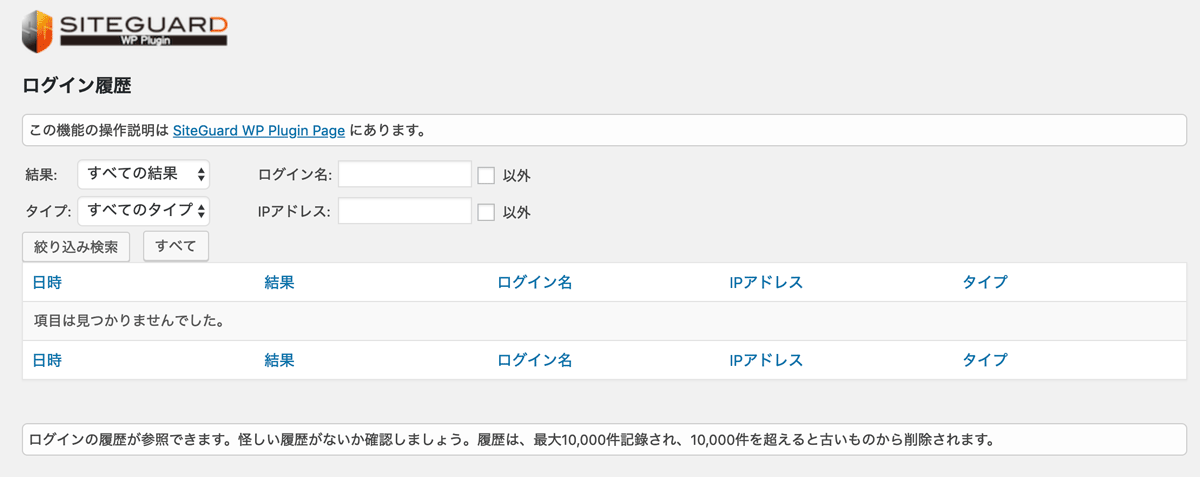Click inside the ログイン名 input field

[x=405, y=174]
